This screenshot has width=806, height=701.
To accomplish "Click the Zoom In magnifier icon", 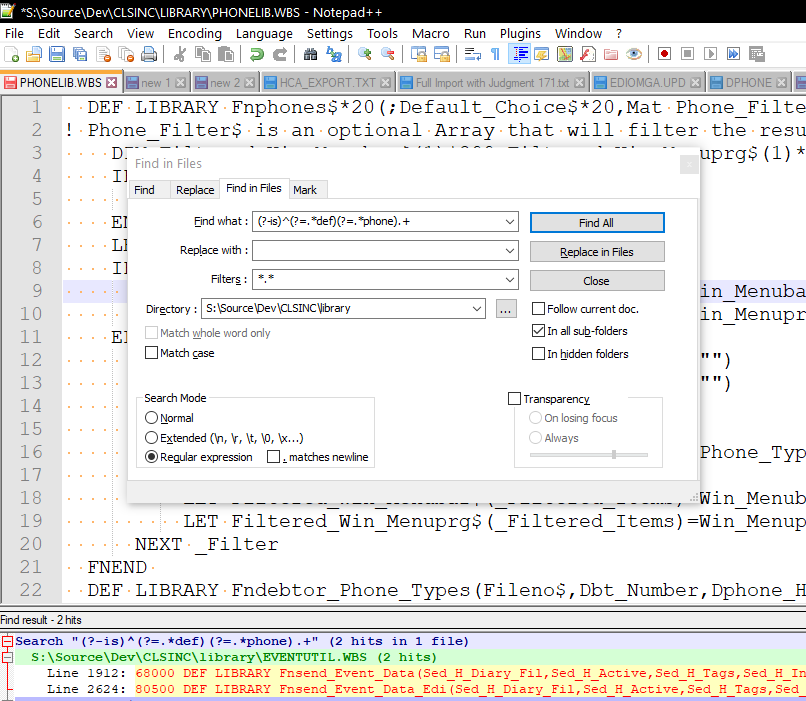I will click(x=364, y=54).
